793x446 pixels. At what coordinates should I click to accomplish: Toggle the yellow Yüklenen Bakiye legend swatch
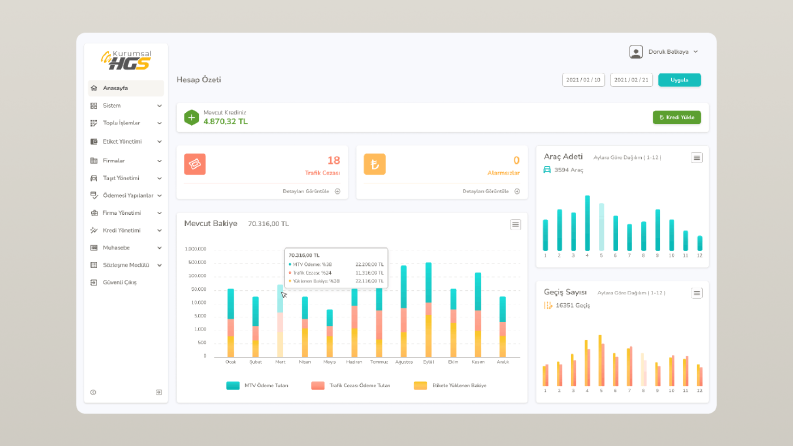[x=420, y=385]
